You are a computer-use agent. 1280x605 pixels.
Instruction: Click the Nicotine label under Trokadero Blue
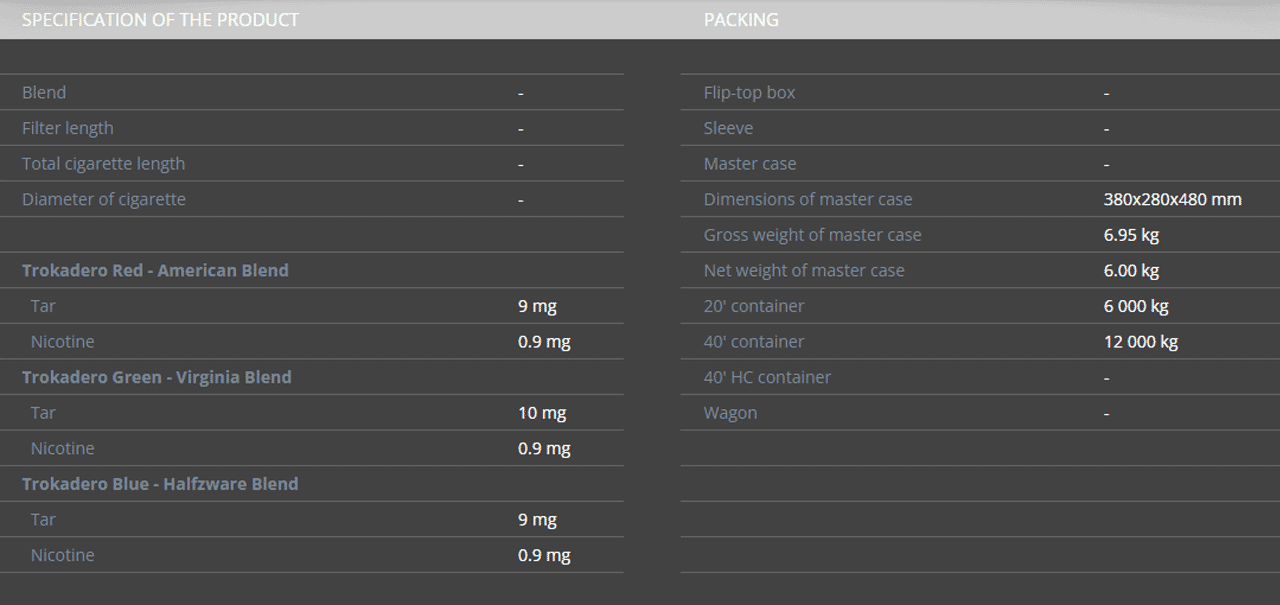pos(62,555)
